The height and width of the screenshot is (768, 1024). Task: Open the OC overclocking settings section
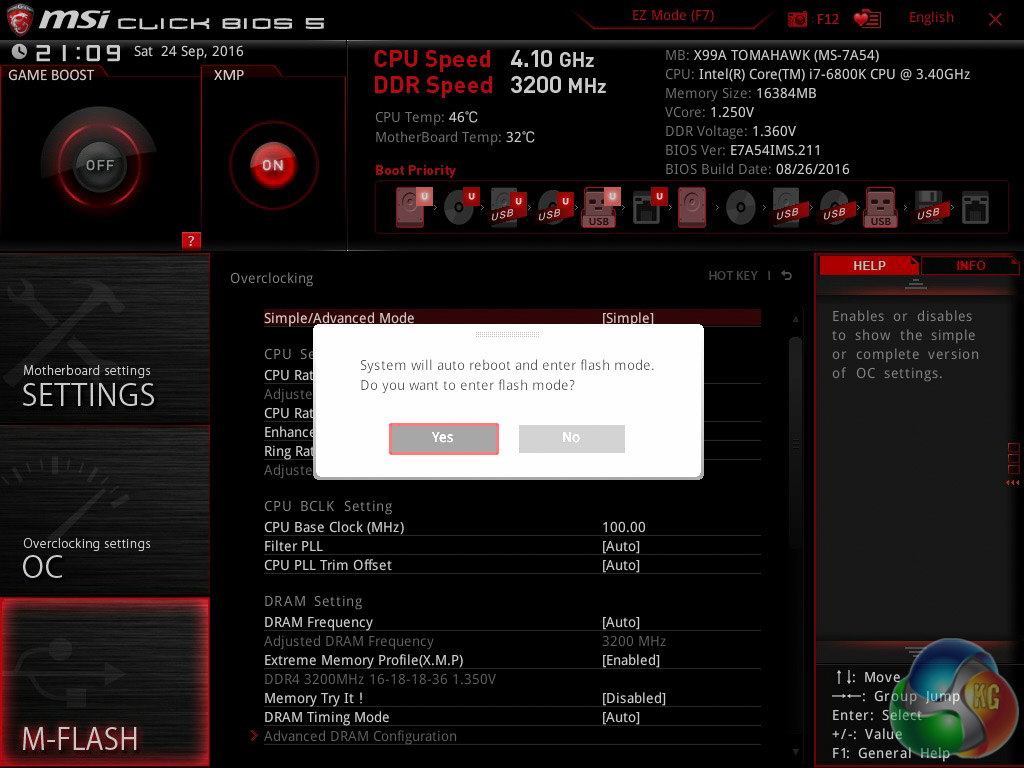tap(104, 511)
